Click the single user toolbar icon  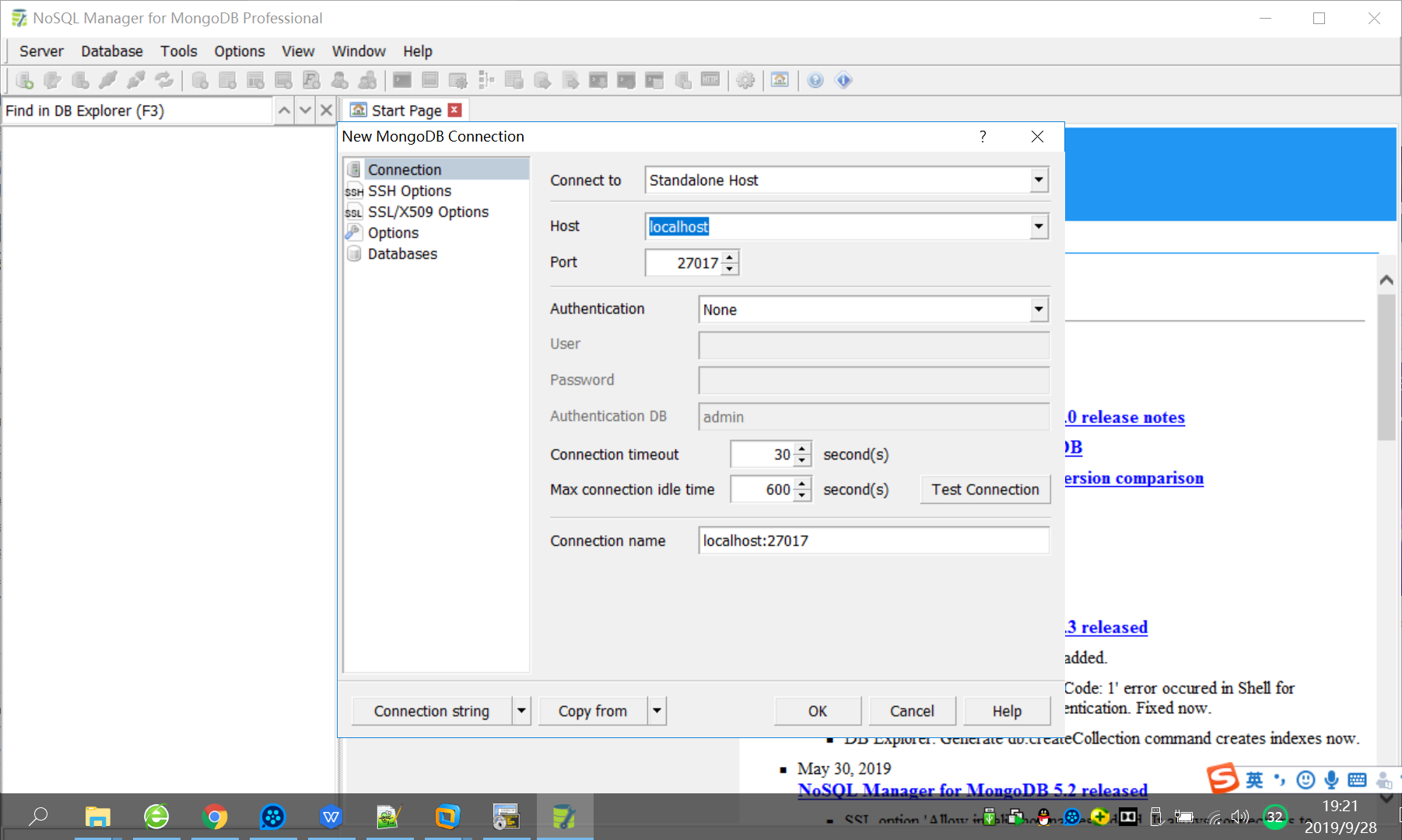pos(339,80)
